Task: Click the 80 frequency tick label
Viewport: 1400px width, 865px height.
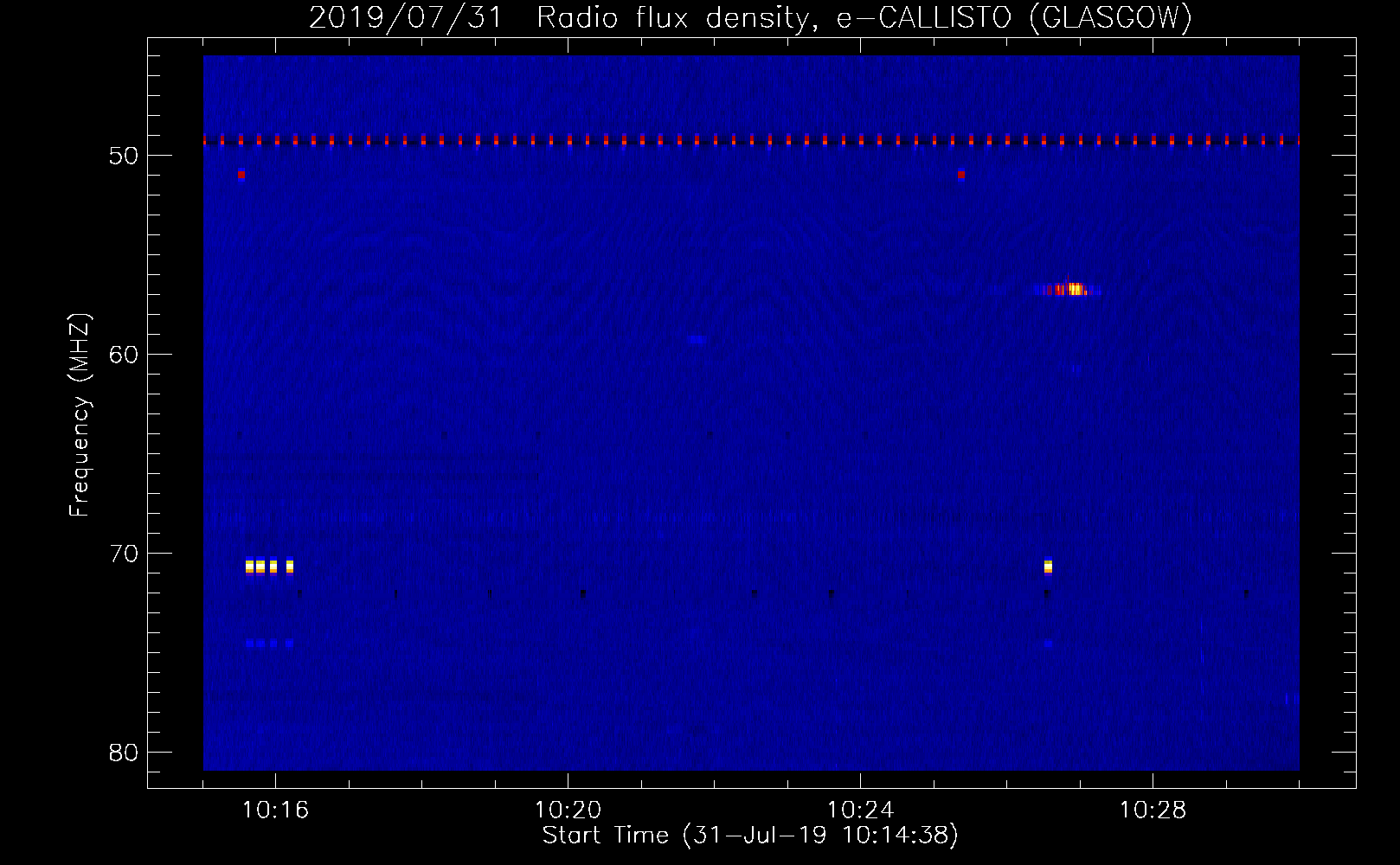Action: (x=123, y=753)
